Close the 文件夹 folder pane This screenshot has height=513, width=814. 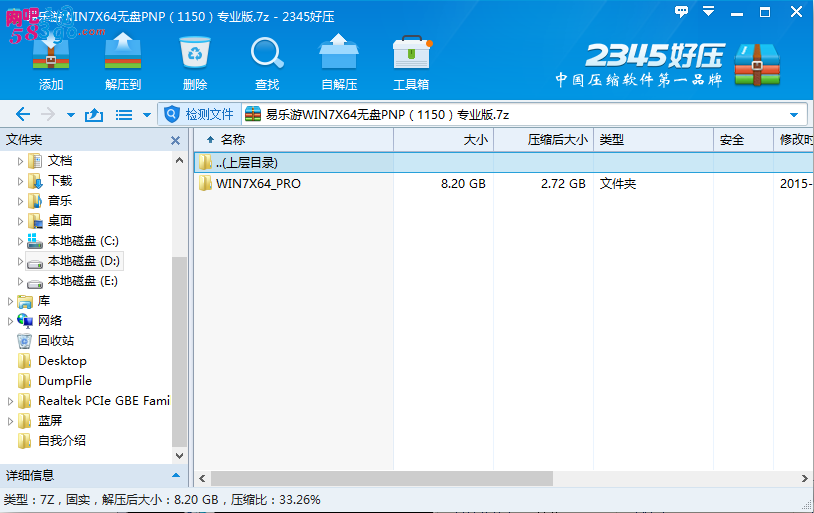175,140
